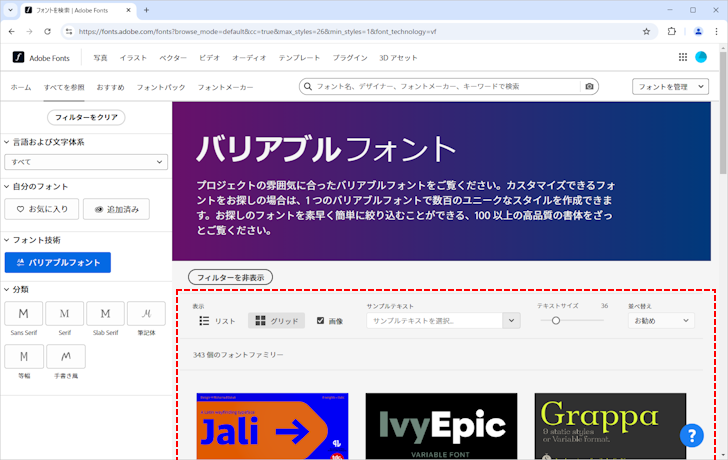Open the フォントを管理 dropdown
728x460 pixels.
(670, 86)
